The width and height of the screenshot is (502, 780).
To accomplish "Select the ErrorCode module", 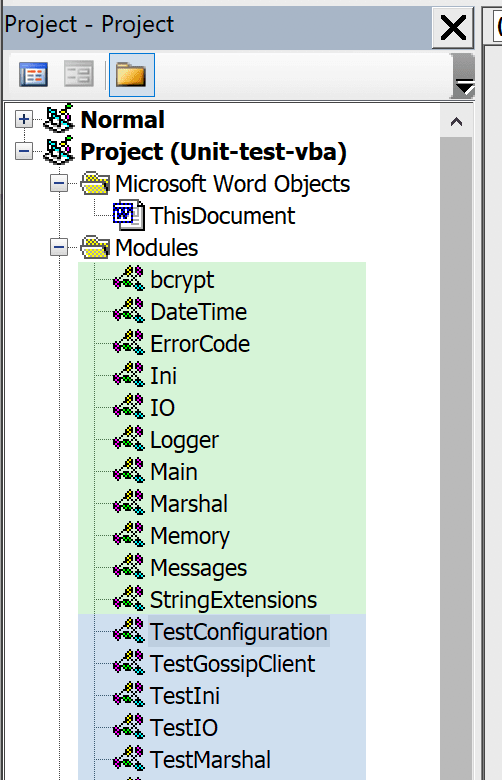I will (x=200, y=344).
